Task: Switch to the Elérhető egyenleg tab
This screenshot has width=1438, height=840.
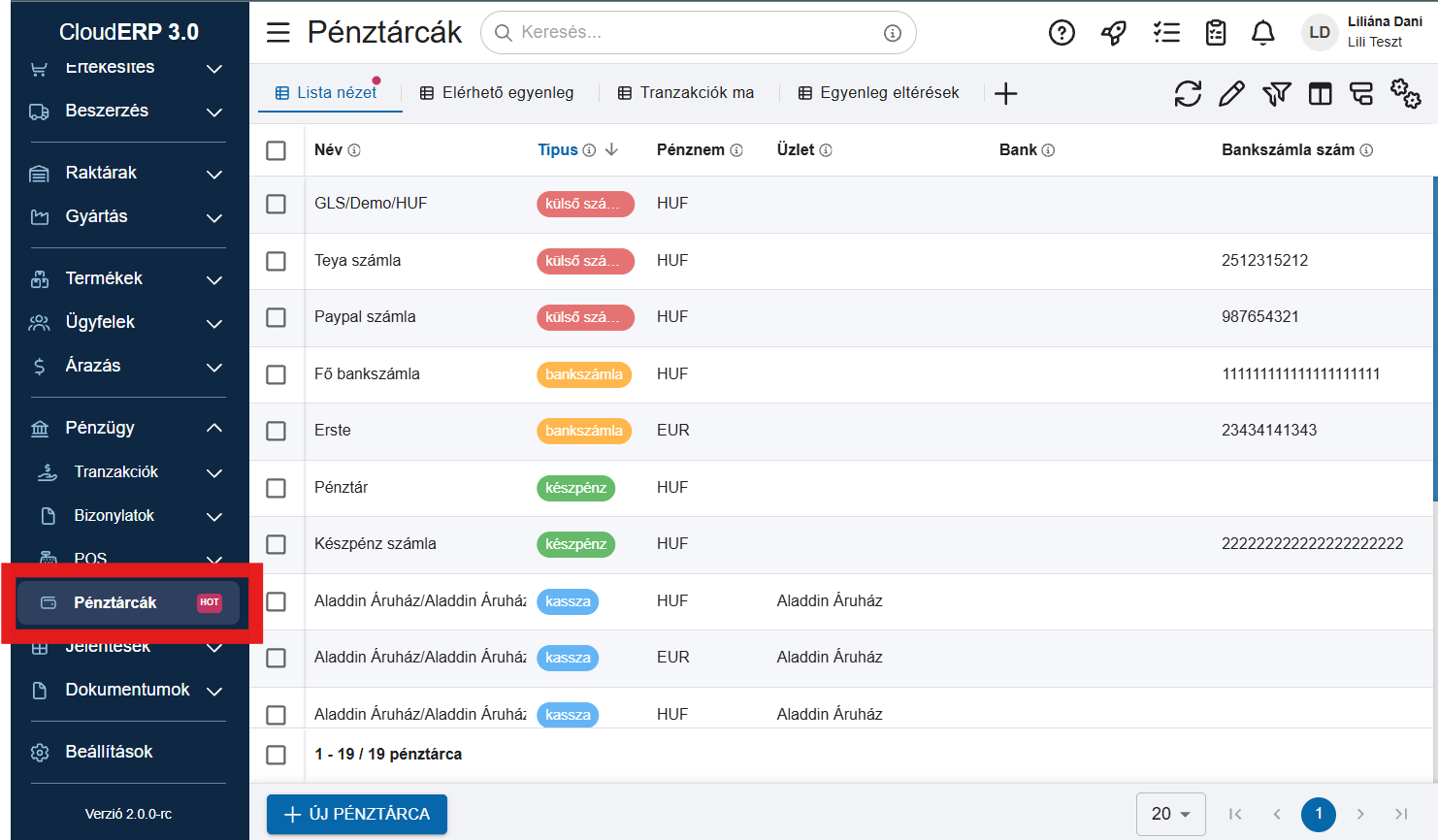Action: tap(497, 93)
